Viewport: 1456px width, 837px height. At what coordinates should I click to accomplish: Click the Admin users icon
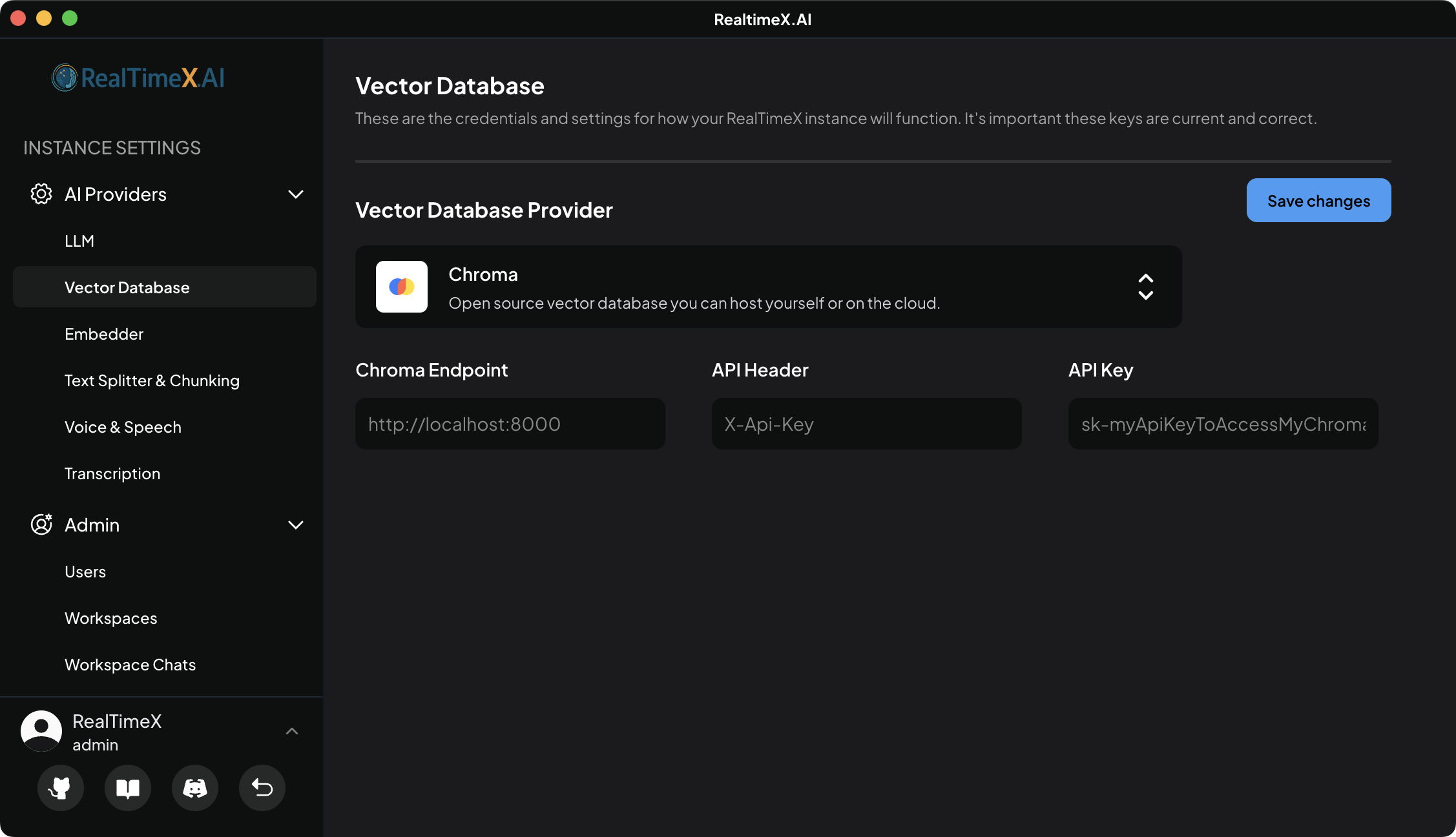pos(41,524)
